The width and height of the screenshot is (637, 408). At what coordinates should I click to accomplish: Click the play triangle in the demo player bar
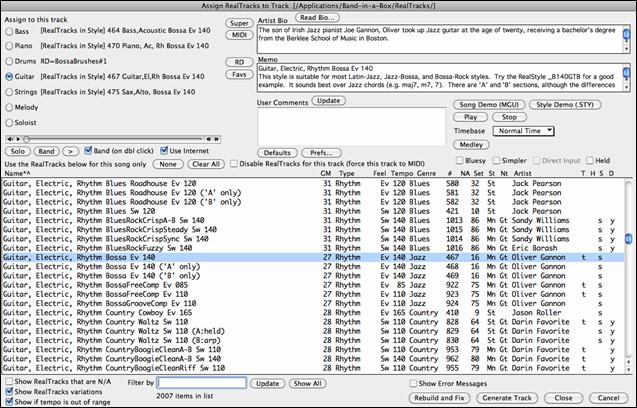pyautogui.click(x=18, y=139)
